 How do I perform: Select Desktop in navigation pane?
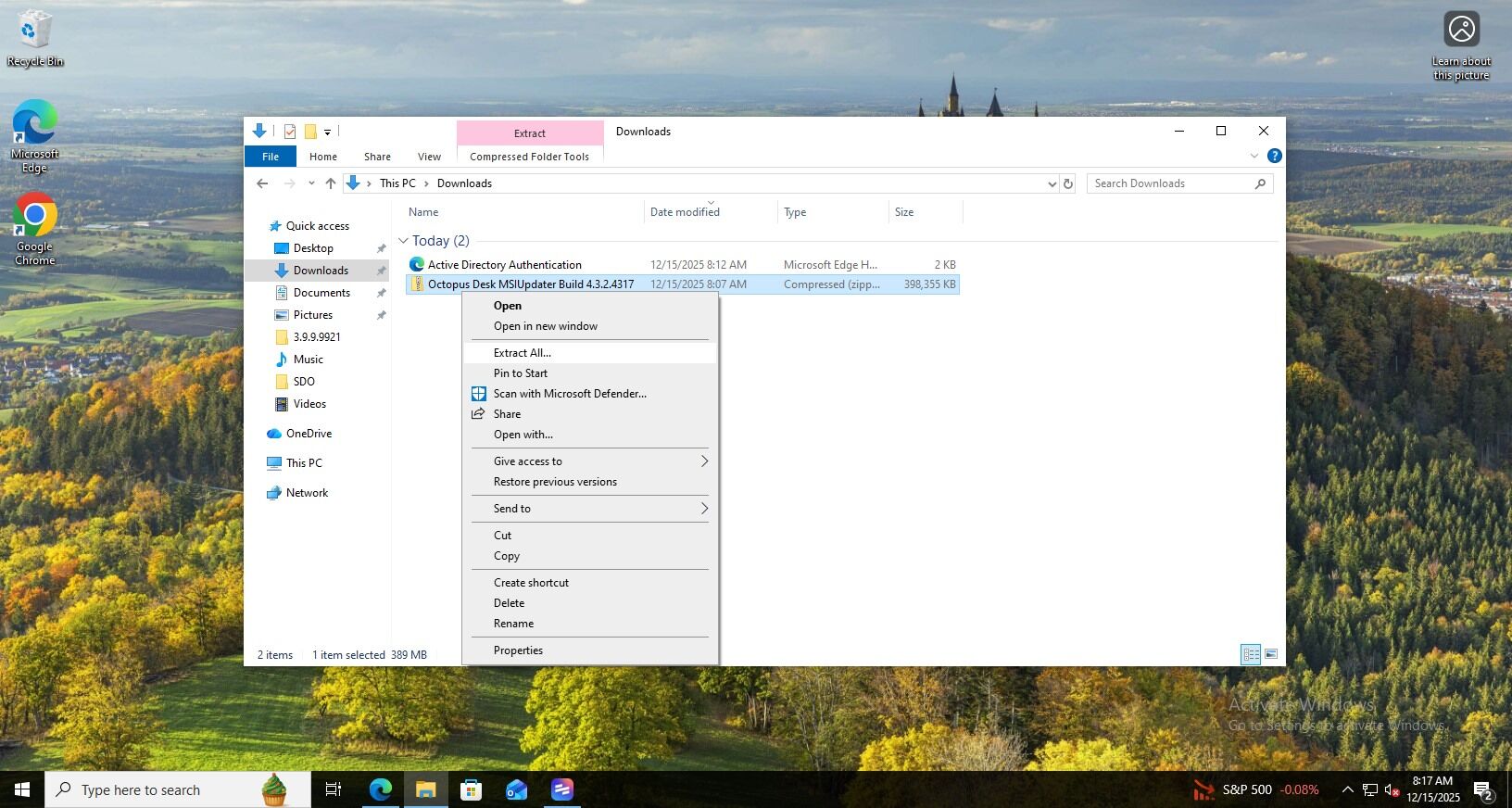point(313,248)
